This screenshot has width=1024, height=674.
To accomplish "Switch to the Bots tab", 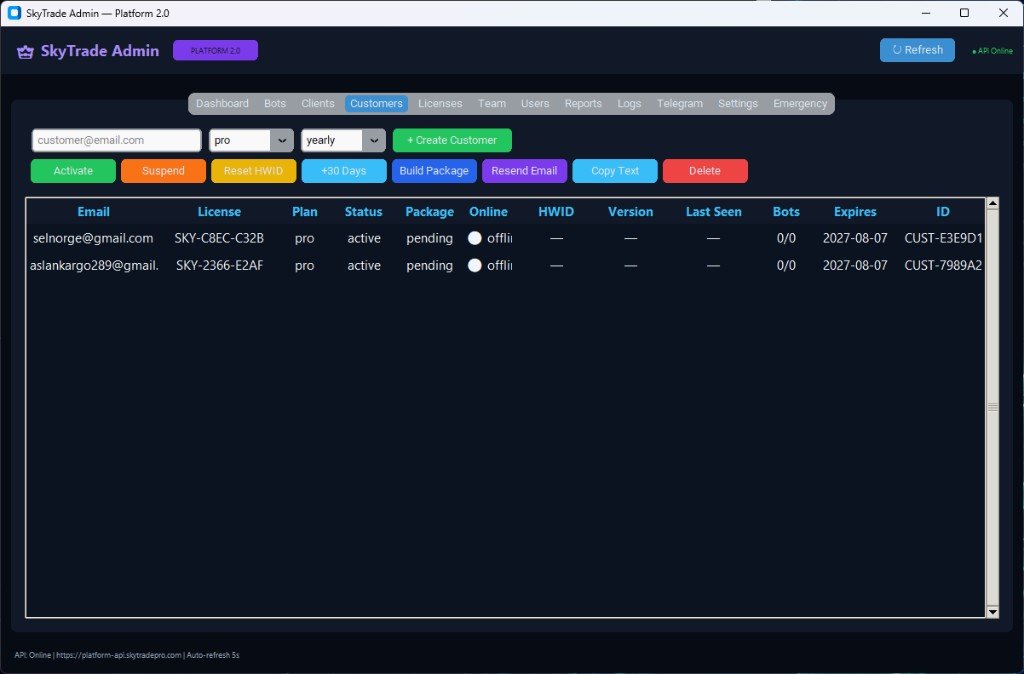I will (x=275, y=104).
